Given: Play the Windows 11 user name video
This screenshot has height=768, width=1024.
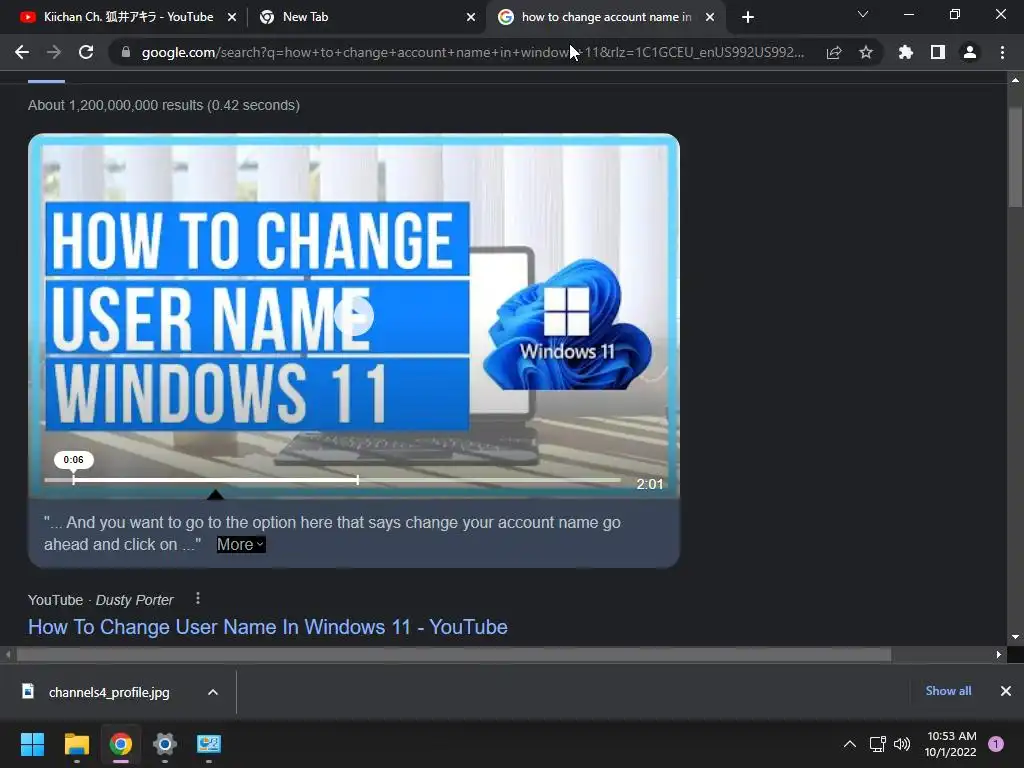Looking at the screenshot, I should 353,316.
